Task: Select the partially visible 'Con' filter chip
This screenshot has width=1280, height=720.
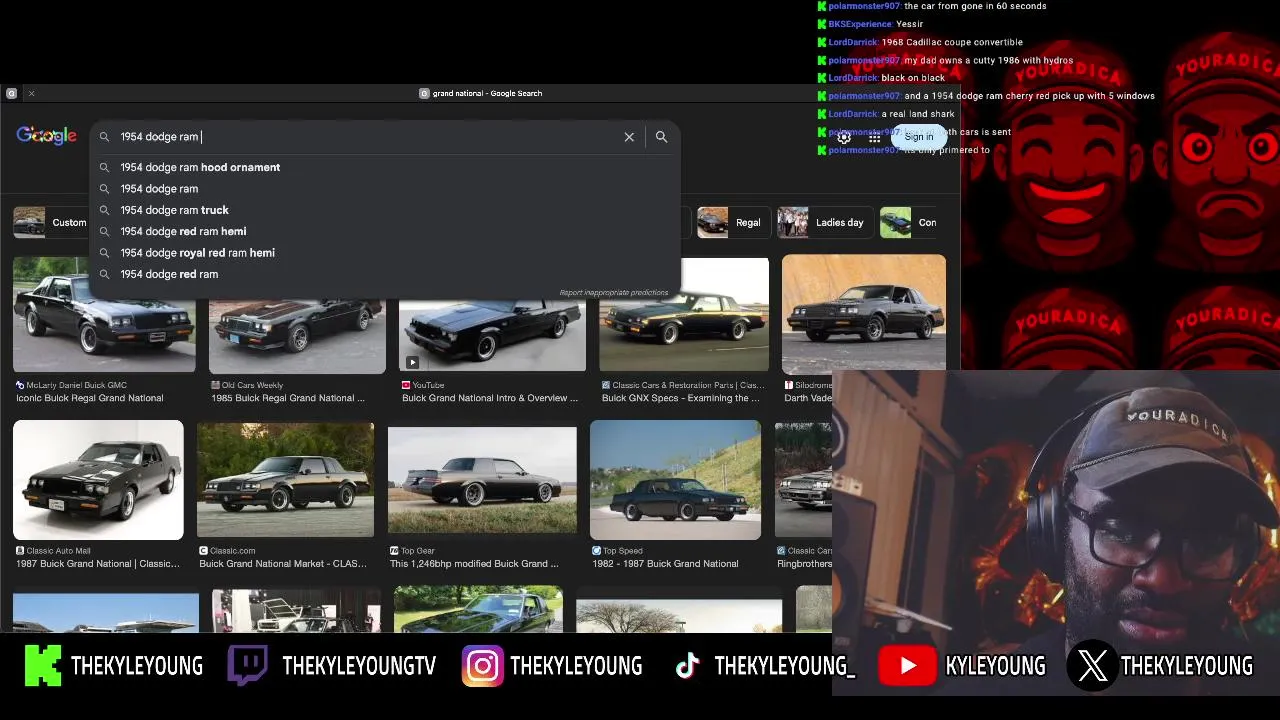Action: tap(909, 222)
